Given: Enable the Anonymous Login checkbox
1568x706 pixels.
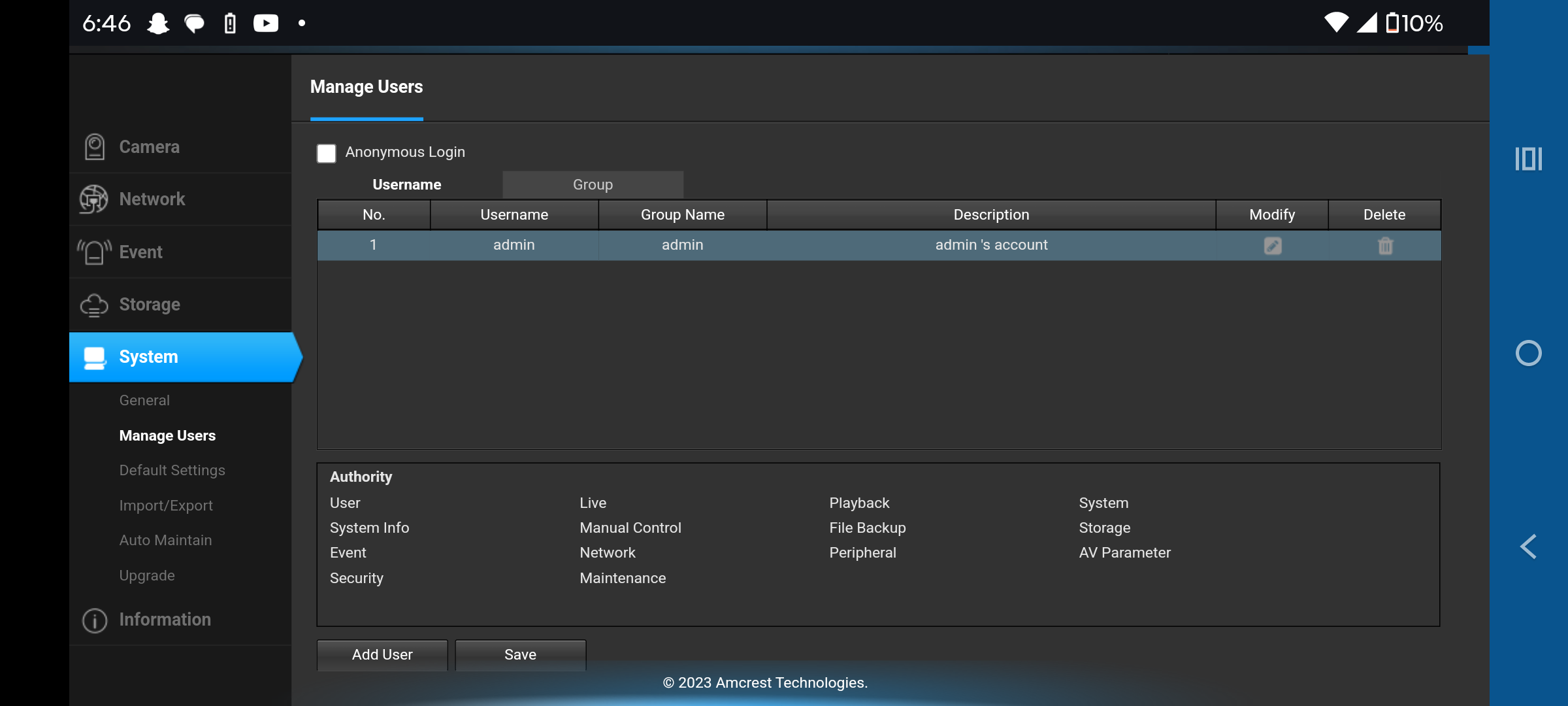Looking at the screenshot, I should pyautogui.click(x=326, y=154).
